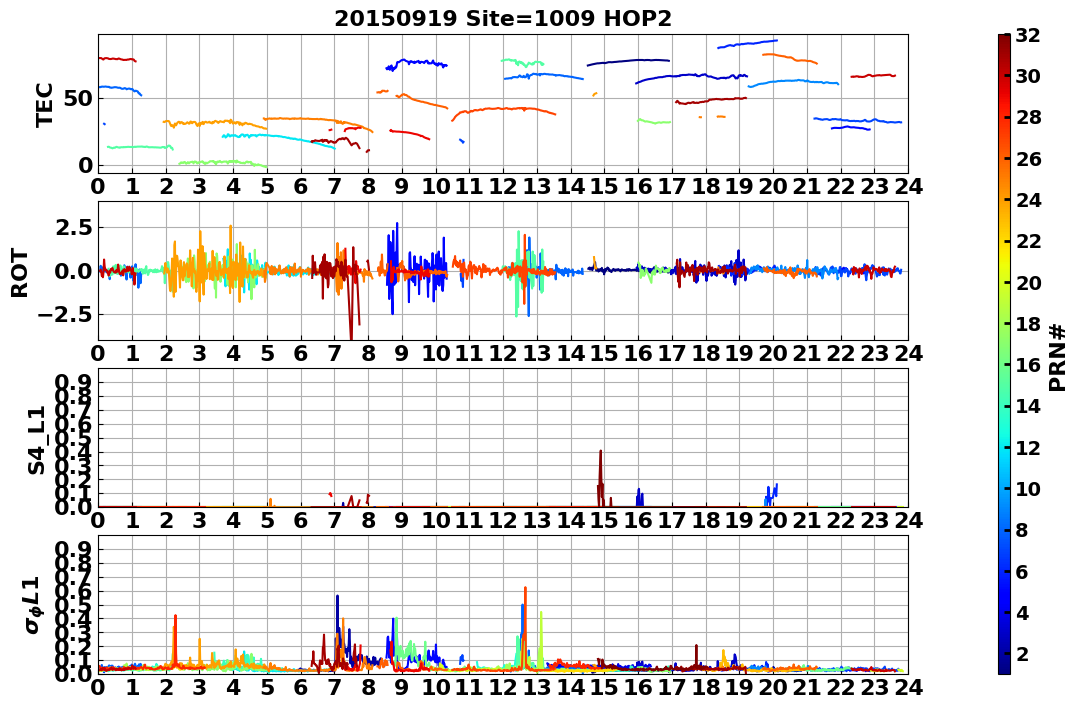This screenshot has height=709, width=1077.
Task: Click the −2.5 tick on ROT axis
Action: tap(67, 315)
